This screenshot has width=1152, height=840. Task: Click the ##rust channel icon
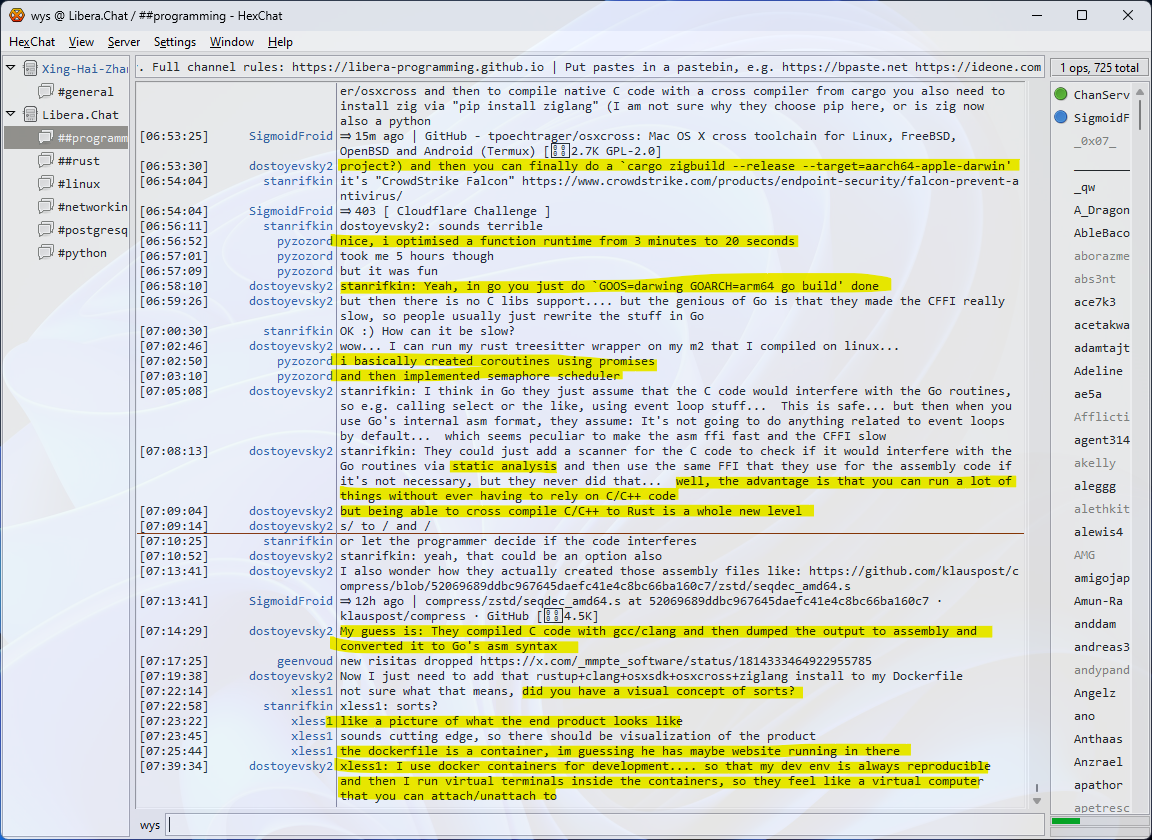click(x=45, y=161)
